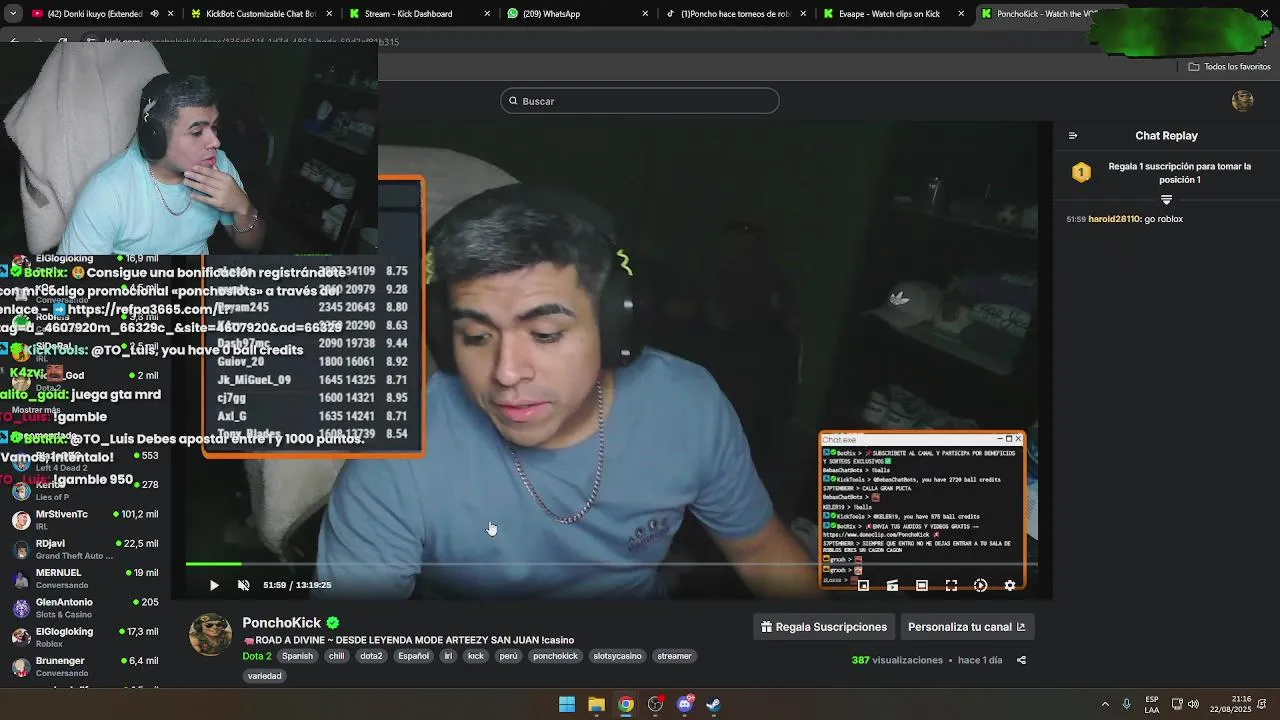Open GlenAntonio channel in sidebar
Viewport: 1280px width, 720px height.
point(85,608)
